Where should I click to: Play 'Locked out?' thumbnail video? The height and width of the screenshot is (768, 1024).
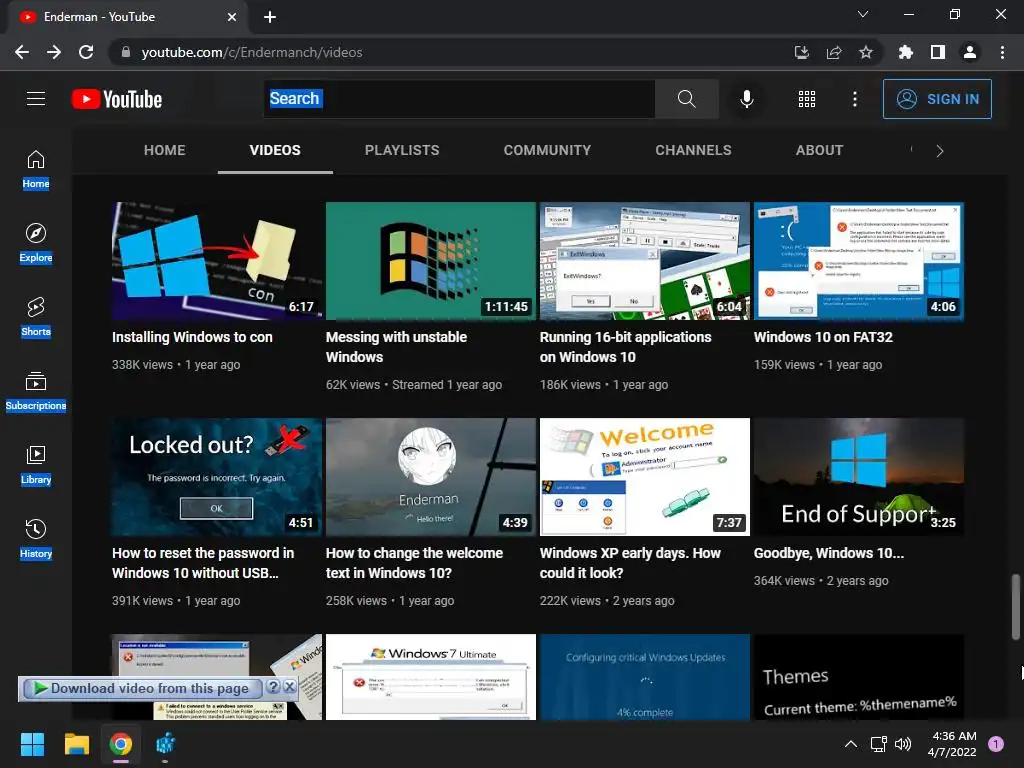click(216, 477)
